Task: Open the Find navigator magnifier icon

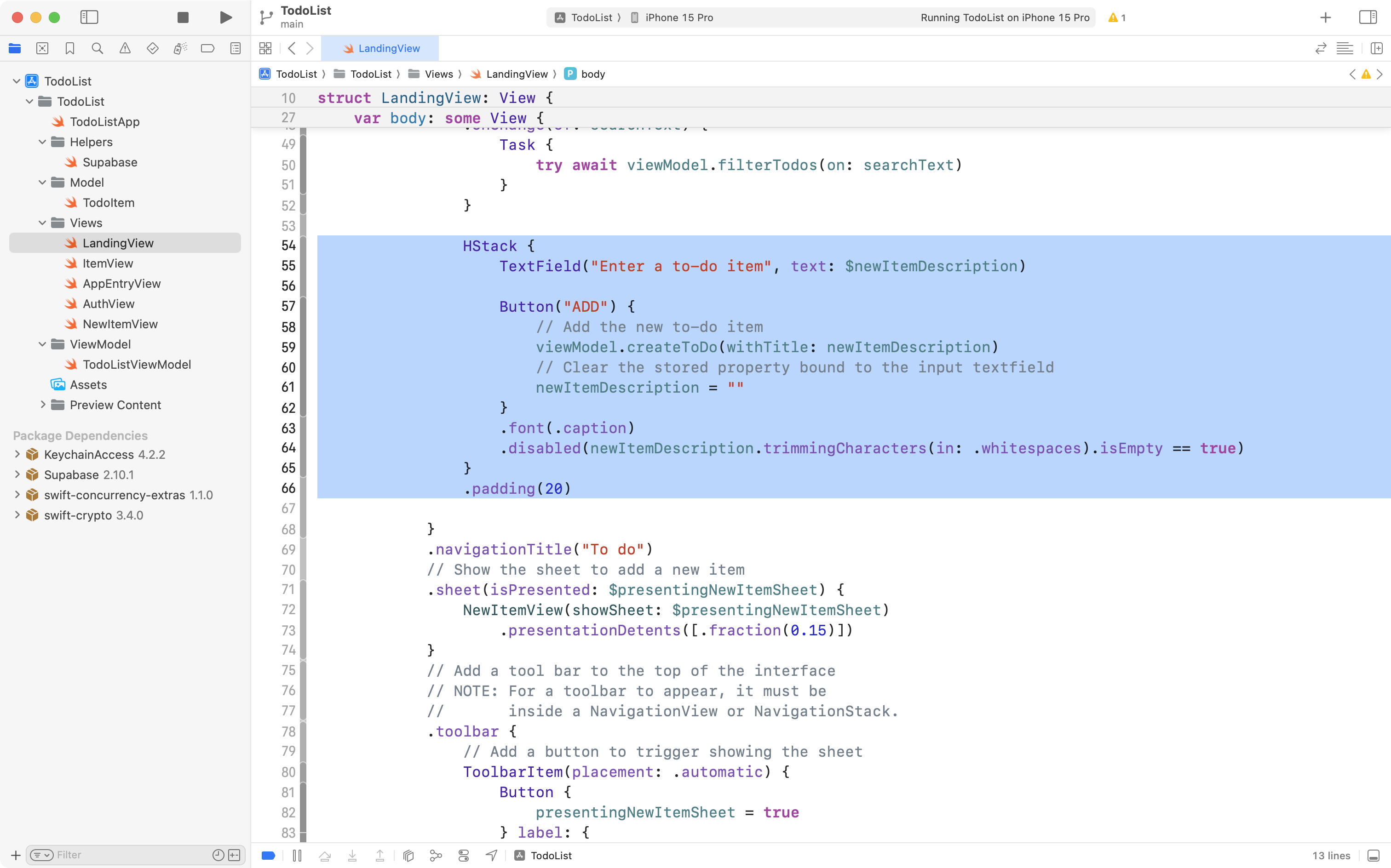Action: [97, 48]
